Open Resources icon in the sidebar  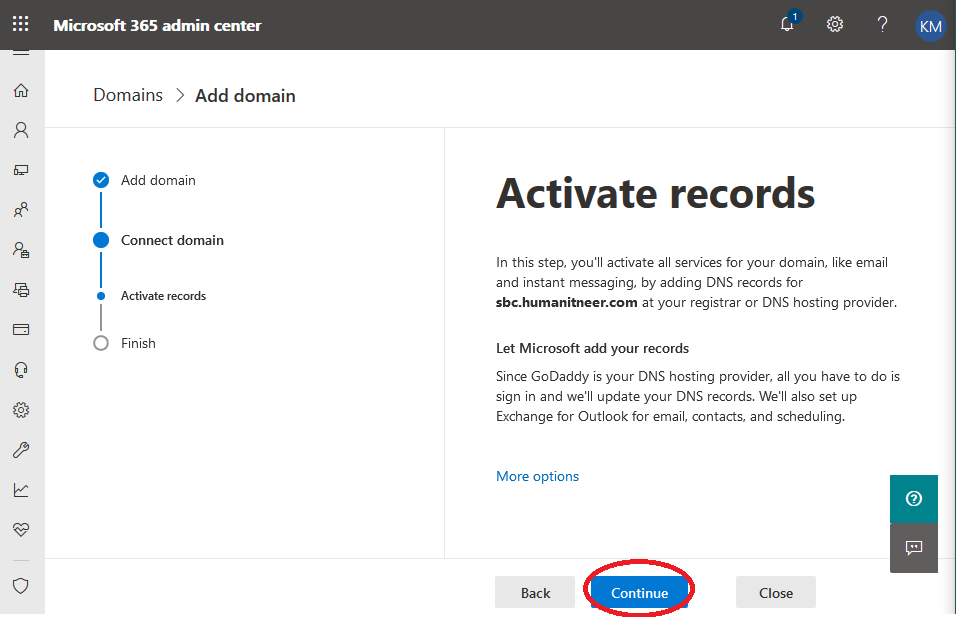pos(21,290)
